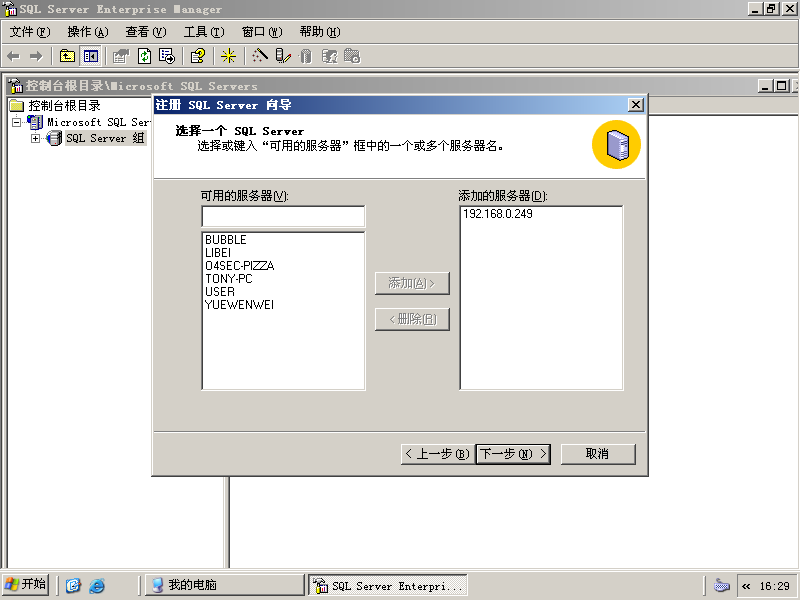
Task: Cancel the wizard with 取消
Action: coord(598,454)
